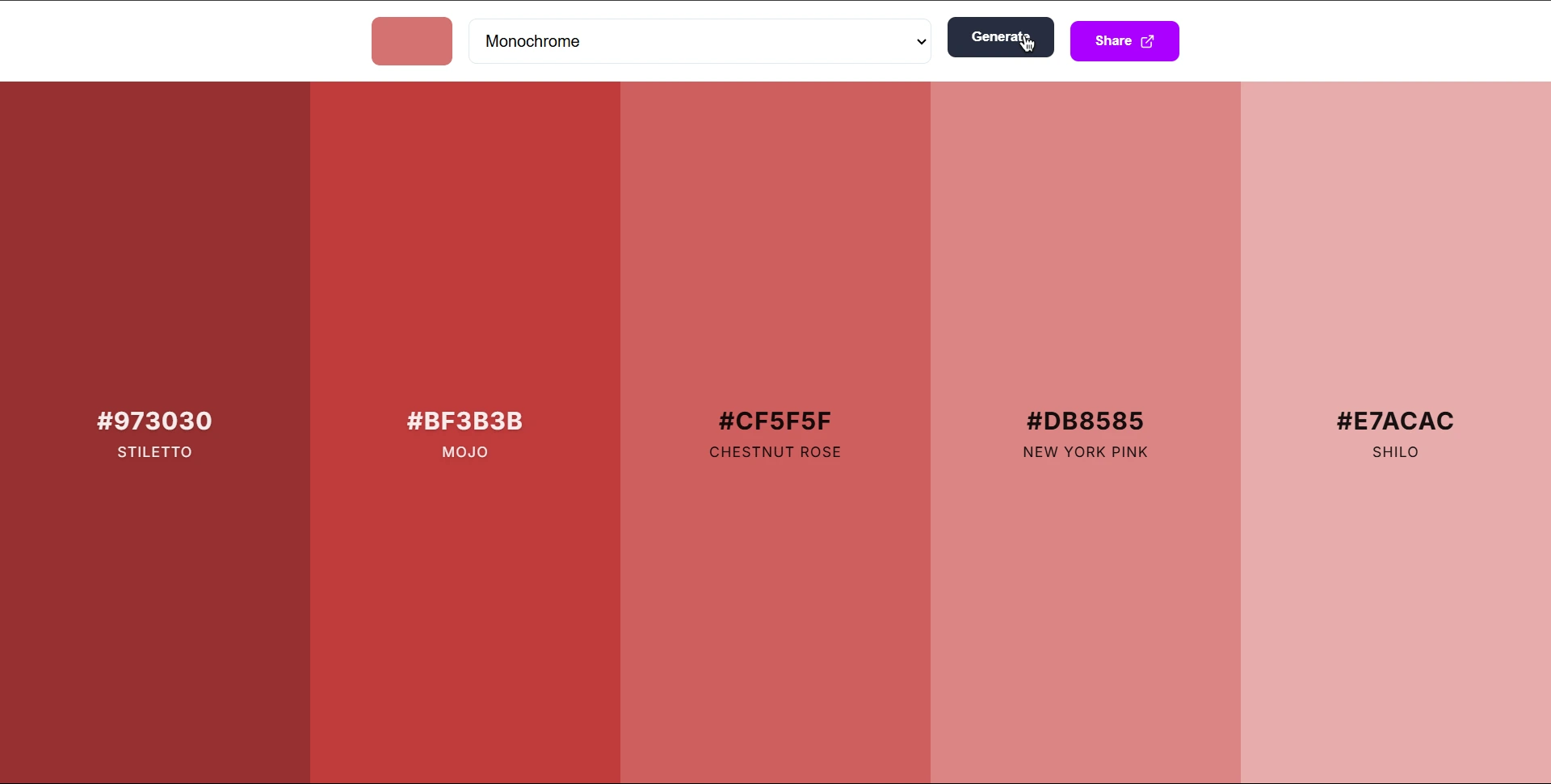
Task: Copy hex code #973030
Action: click(154, 421)
